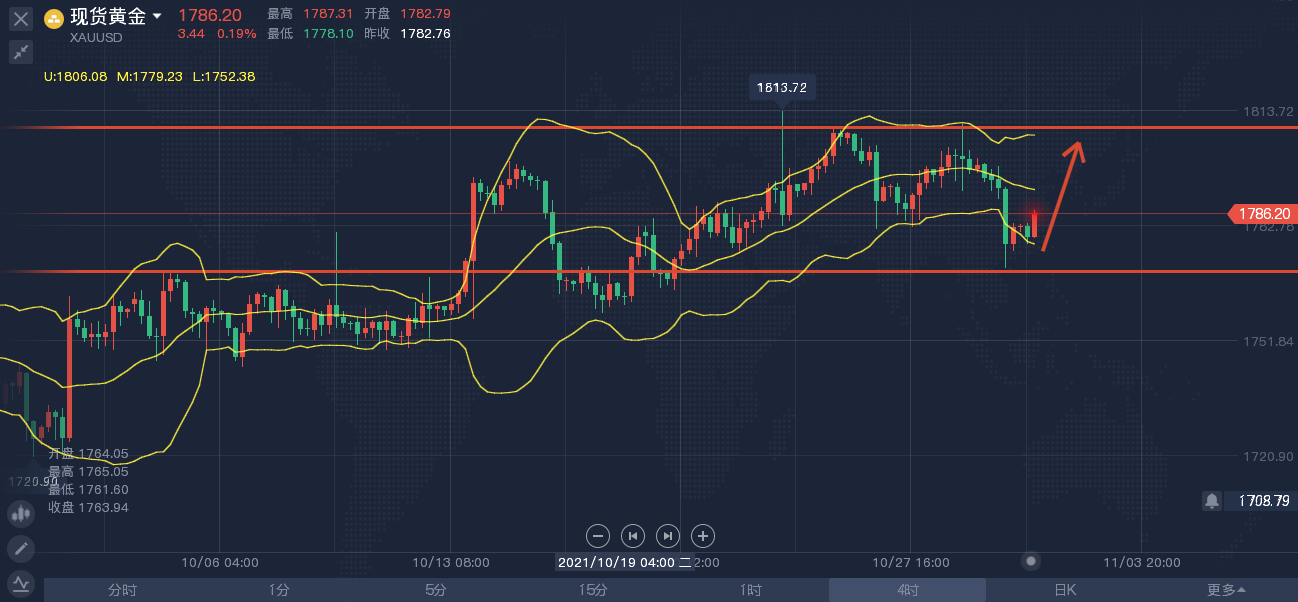
Task: Switch to the 日K timeframe tab
Action: coord(1064,590)
